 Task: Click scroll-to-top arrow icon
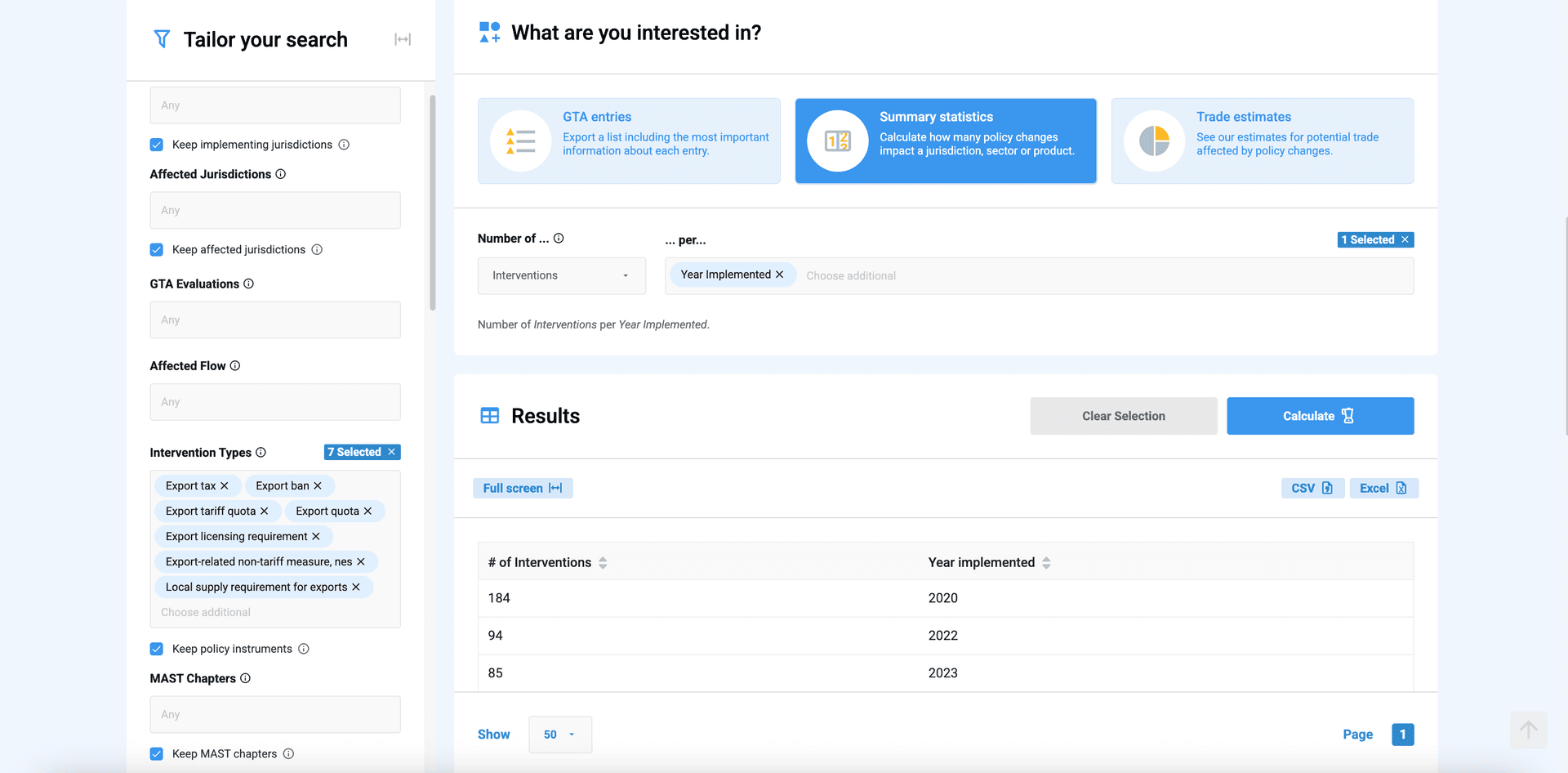[1528, 730]
